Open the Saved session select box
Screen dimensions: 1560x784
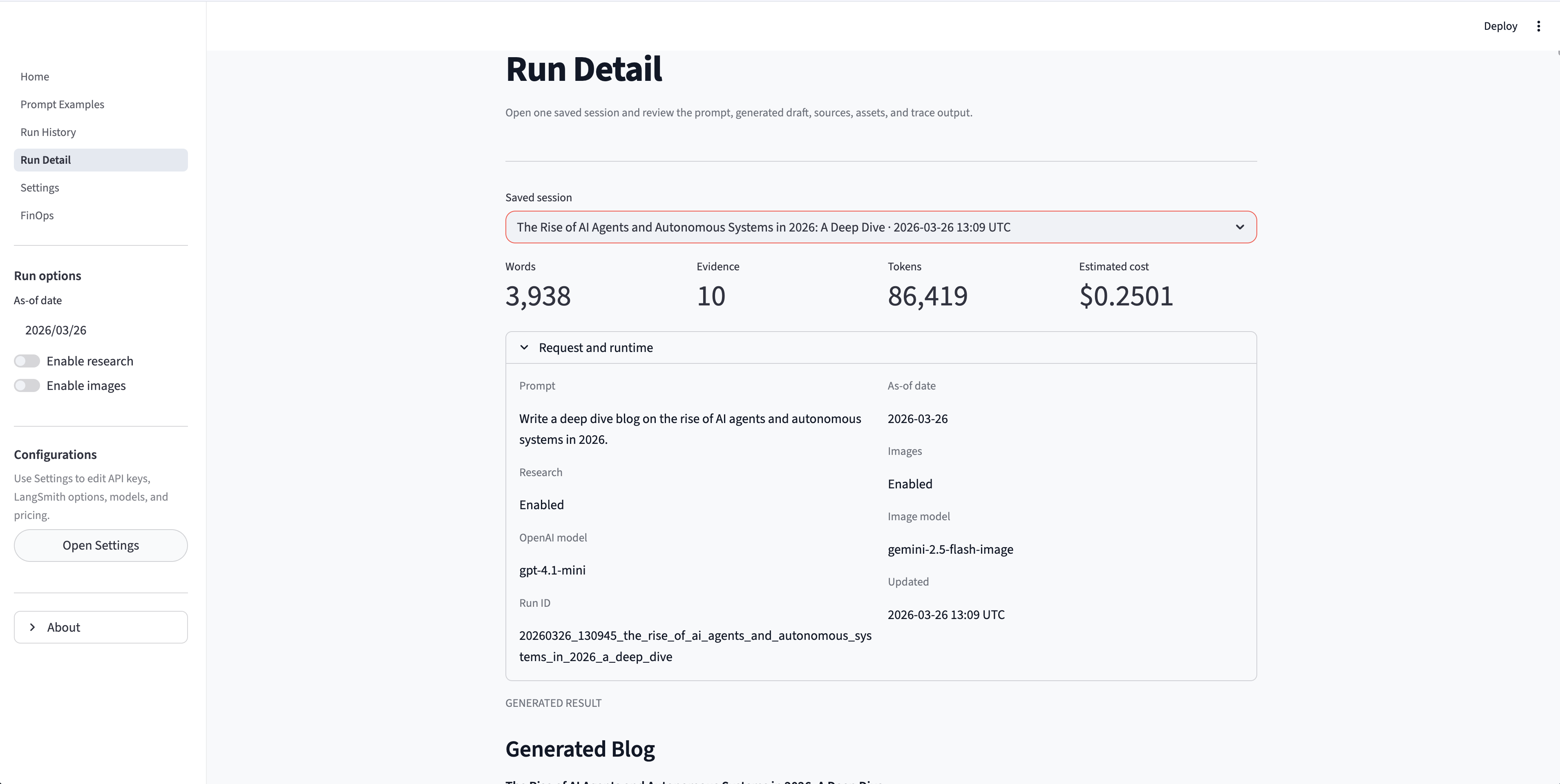click(x=872, y=227)
